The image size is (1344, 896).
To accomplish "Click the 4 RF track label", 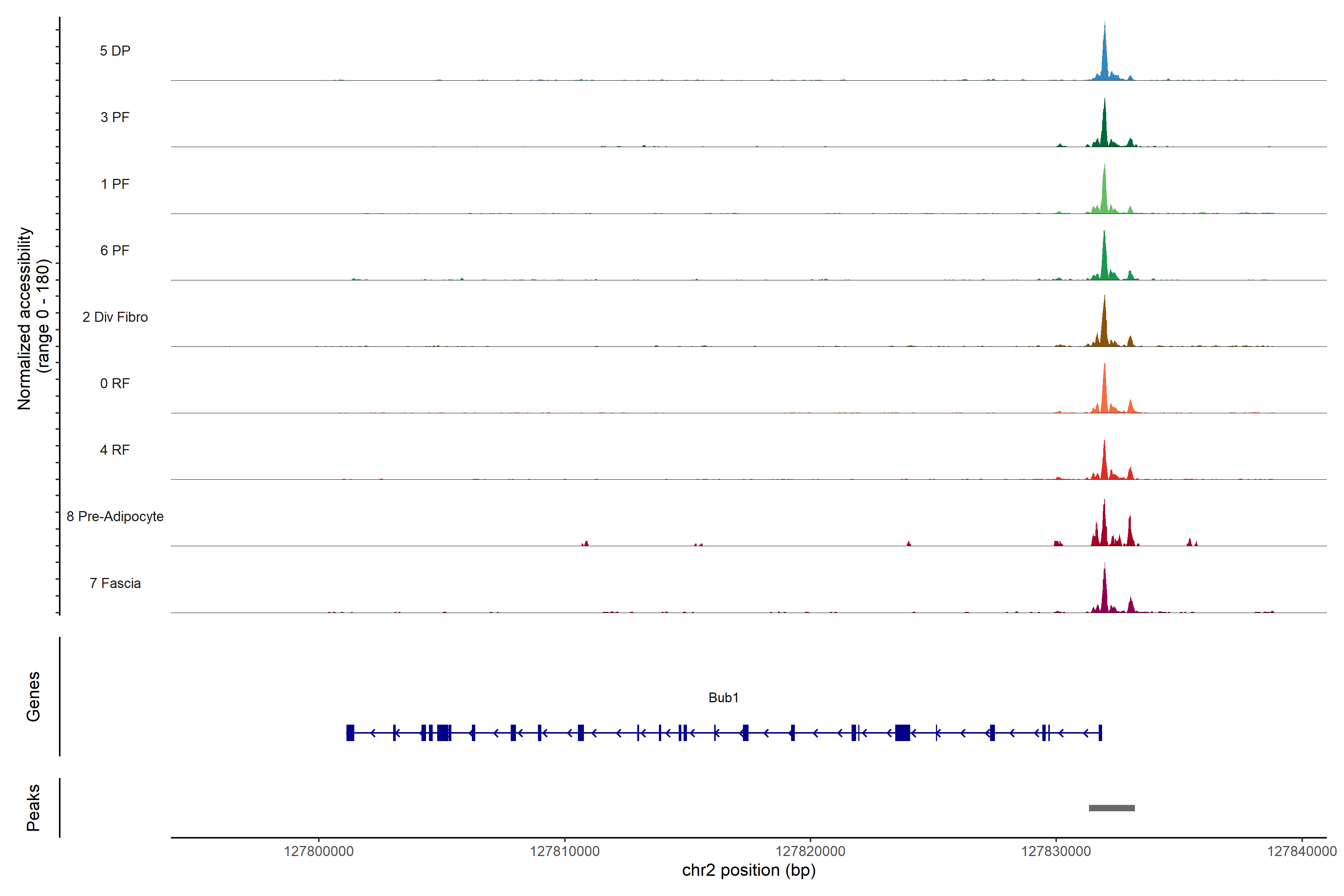I will coord(115,450).
